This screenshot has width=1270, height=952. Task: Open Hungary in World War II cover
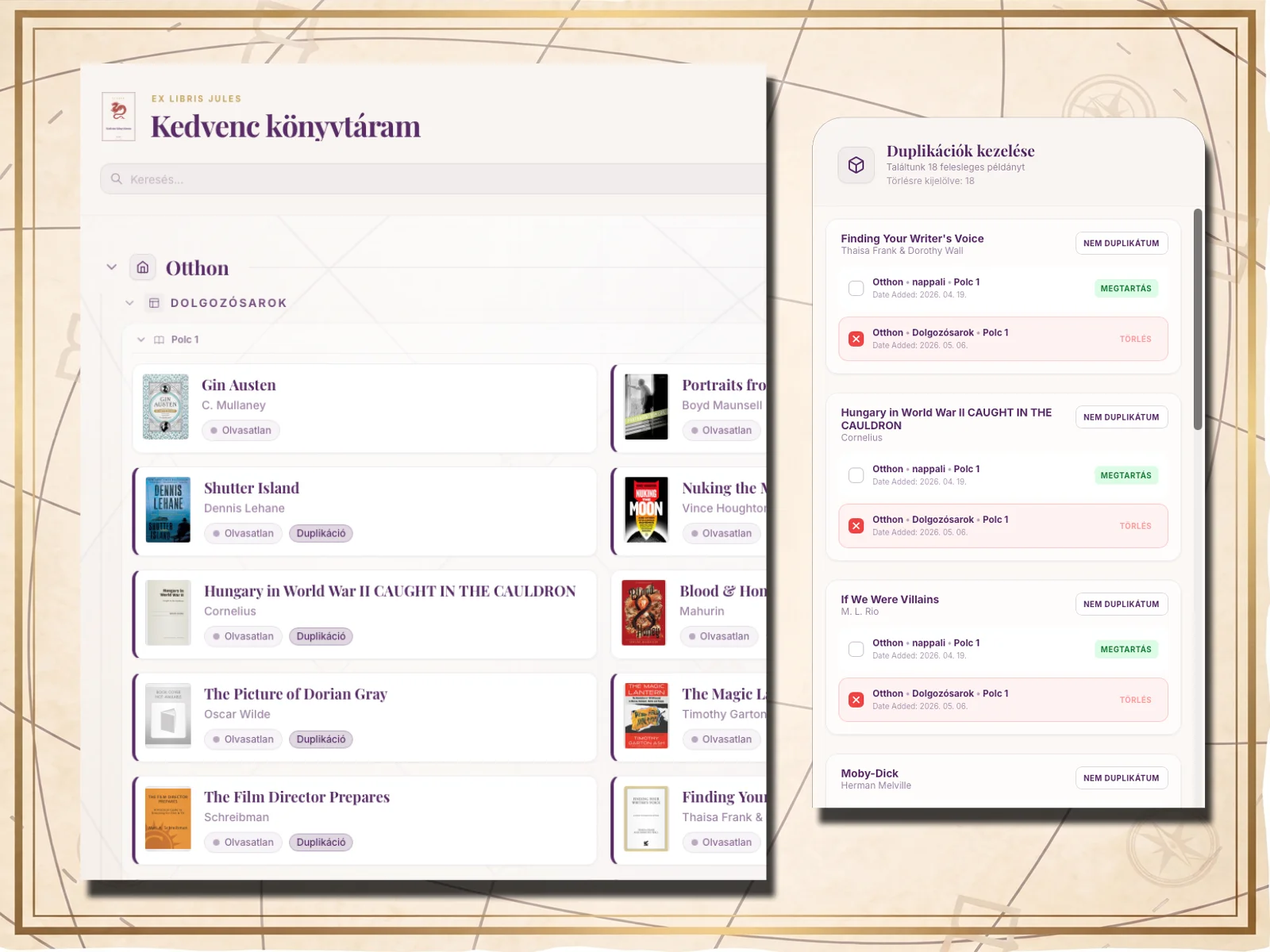pos(168,612)
